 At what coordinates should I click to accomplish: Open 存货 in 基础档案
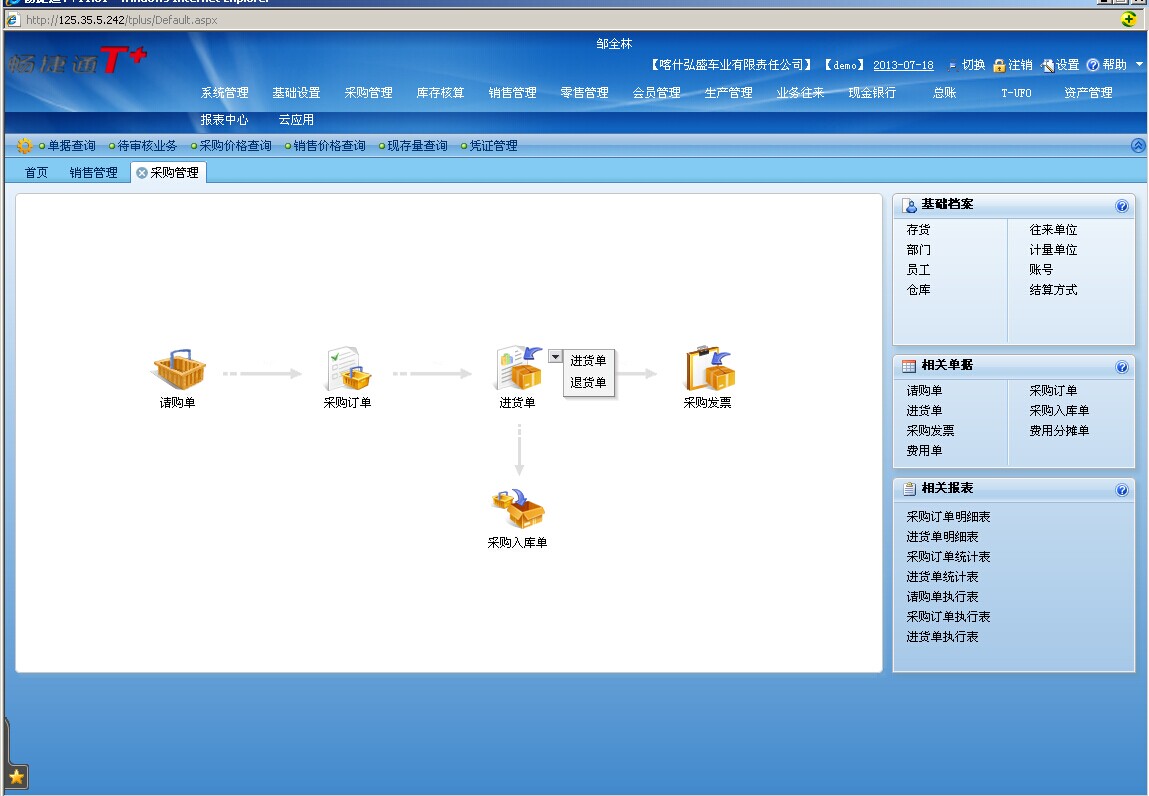click(x=918, y=230)
